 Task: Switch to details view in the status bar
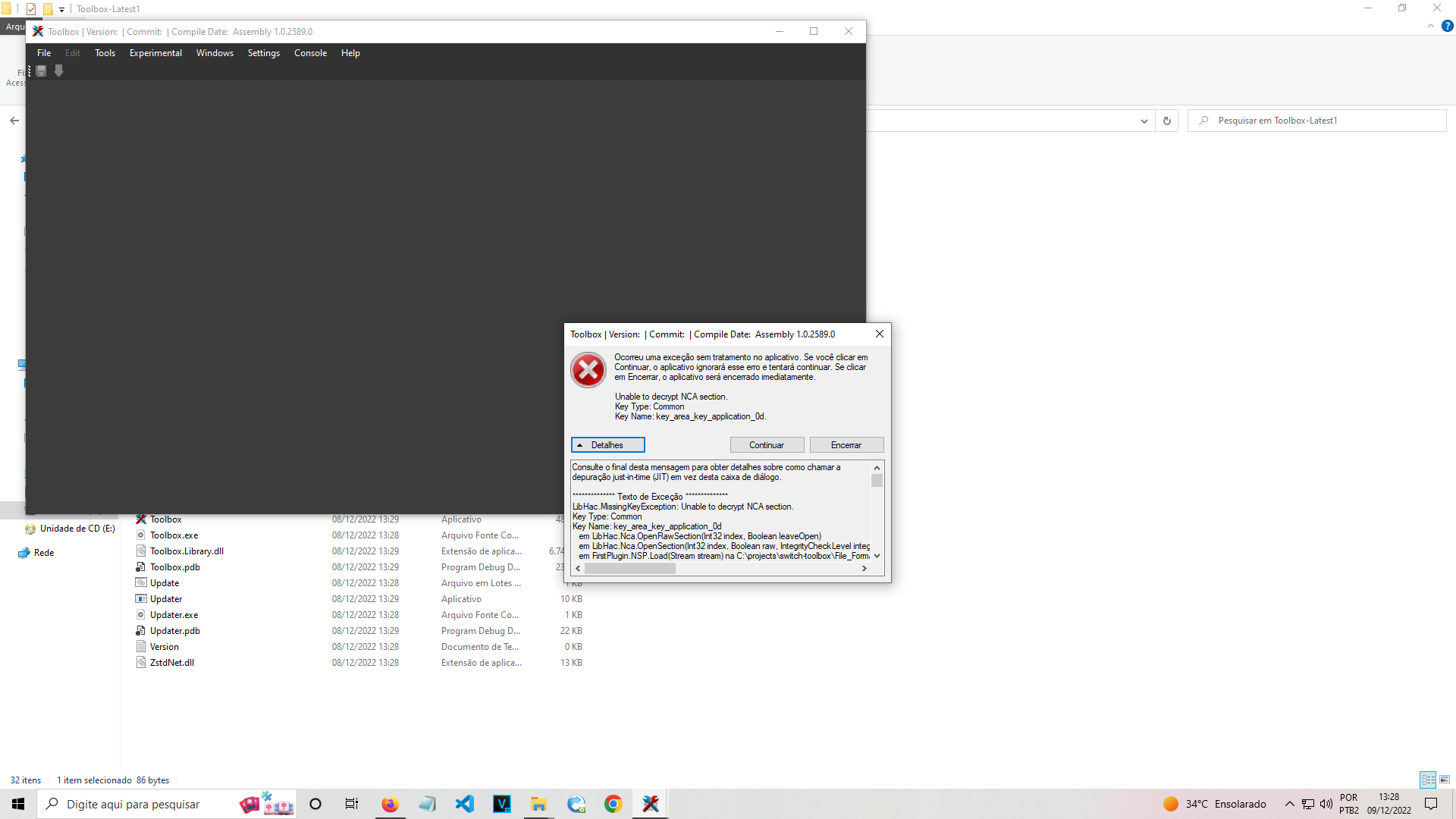click(x=1427, y=779)
